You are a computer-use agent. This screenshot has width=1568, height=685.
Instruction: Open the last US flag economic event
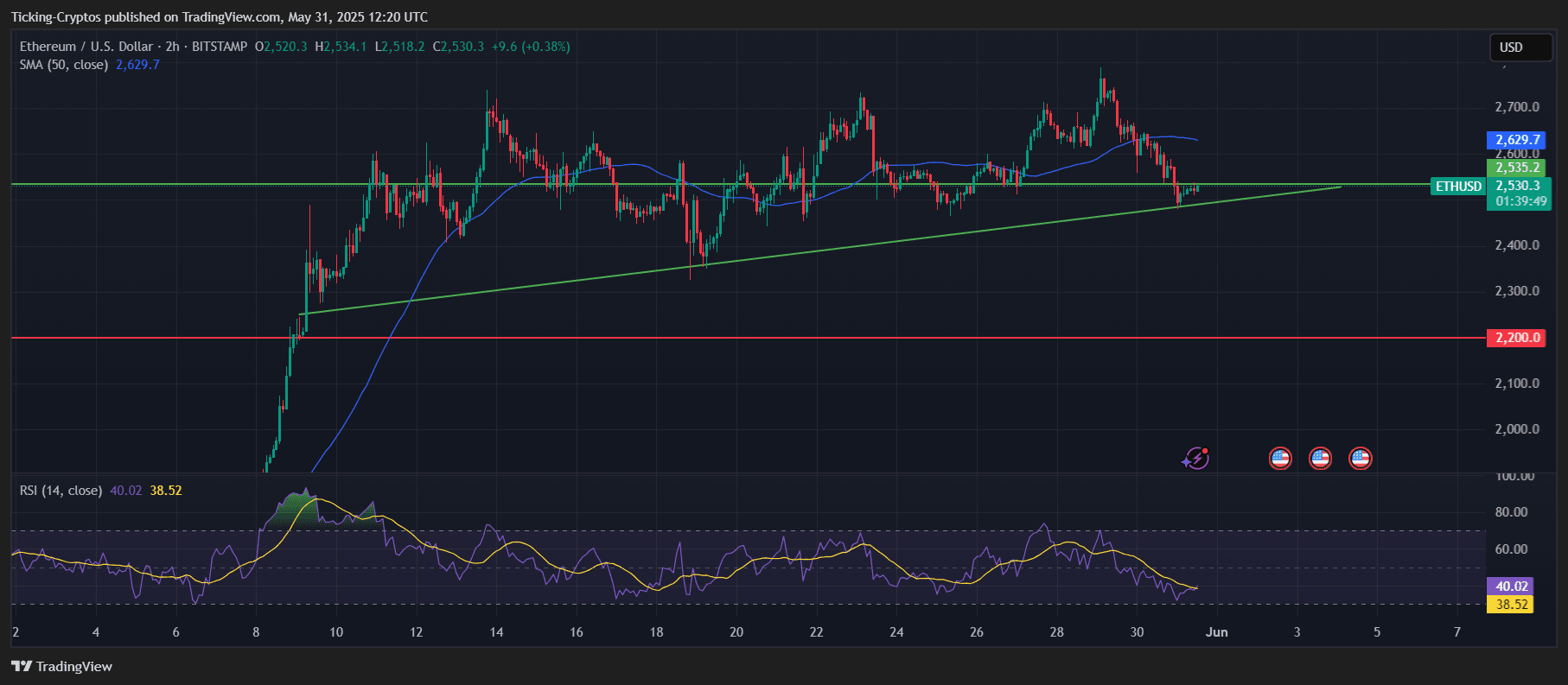(x=1361, y=458)
